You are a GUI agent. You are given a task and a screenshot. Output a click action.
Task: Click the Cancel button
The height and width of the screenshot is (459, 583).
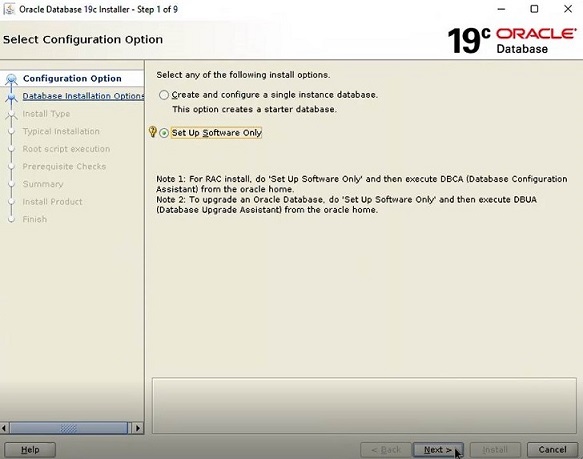[x=553, y=450]
